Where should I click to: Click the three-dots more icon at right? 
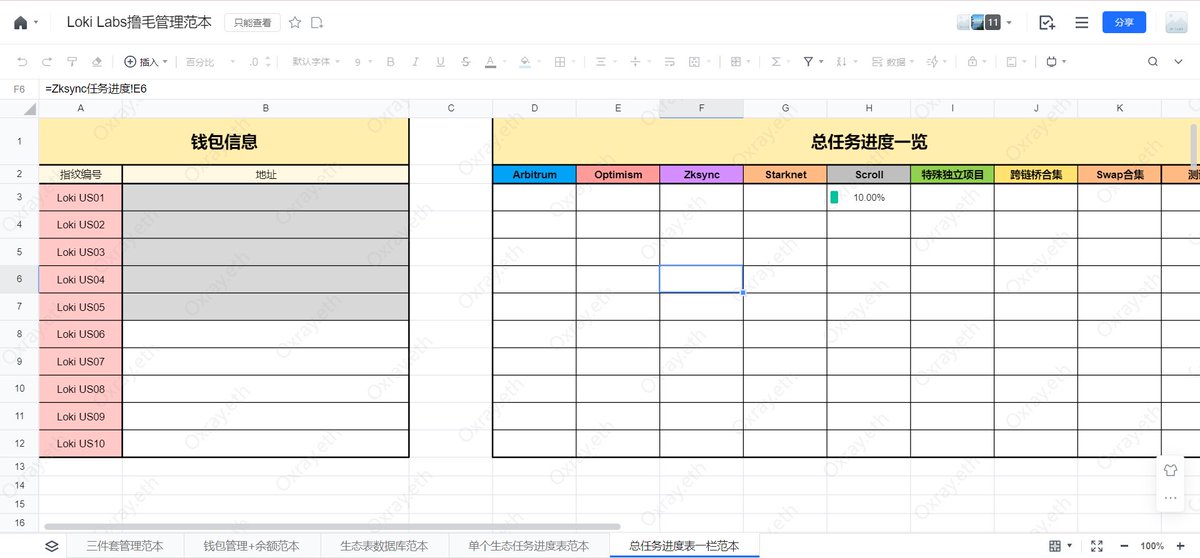(1171, 497)
